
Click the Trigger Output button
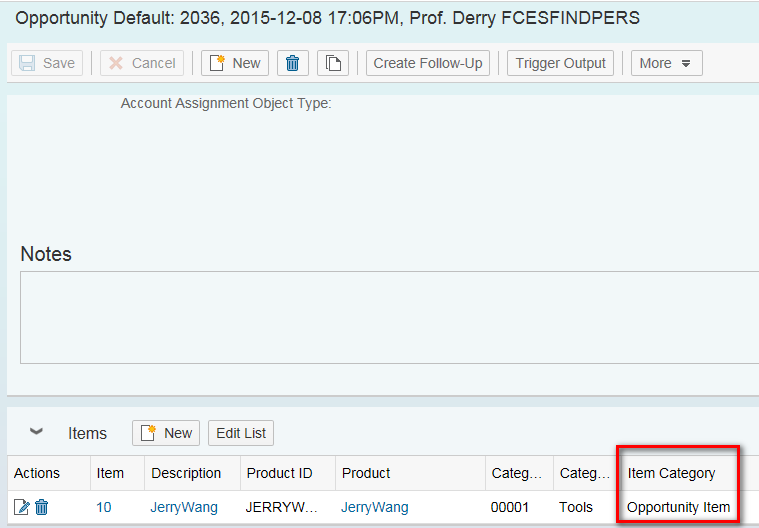click(561, 63)
